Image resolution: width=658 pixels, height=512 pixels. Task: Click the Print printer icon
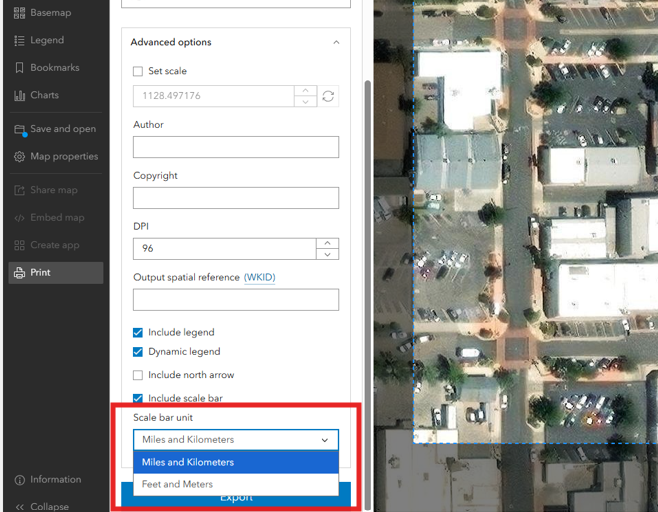tap(19, 273)
